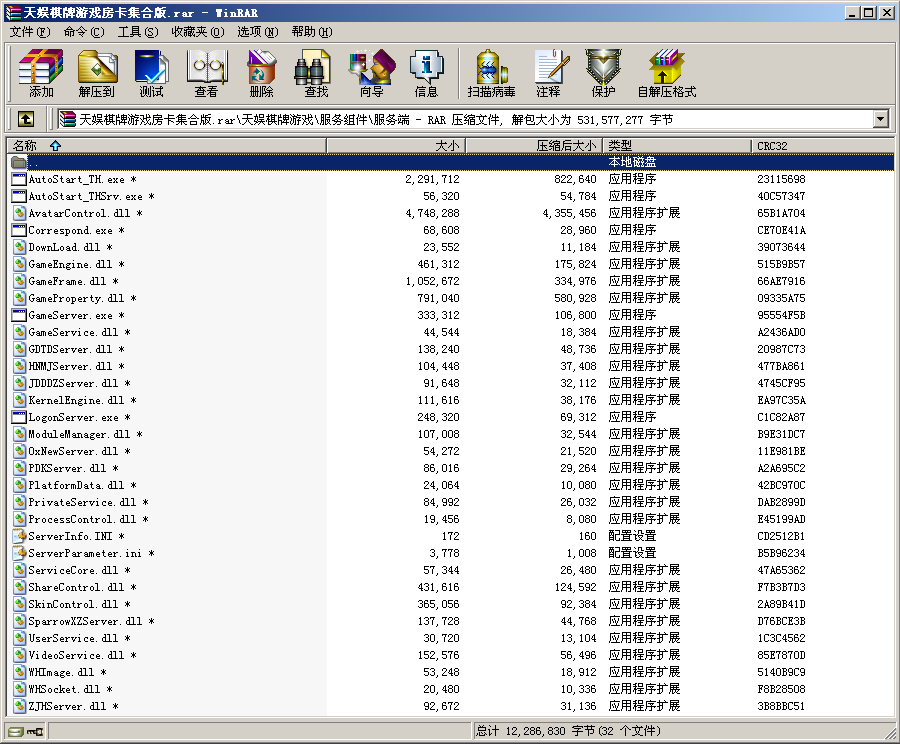Click the 删除 (Delete) toolbar icon
The image size is (900, 744).
coord(261,73)
